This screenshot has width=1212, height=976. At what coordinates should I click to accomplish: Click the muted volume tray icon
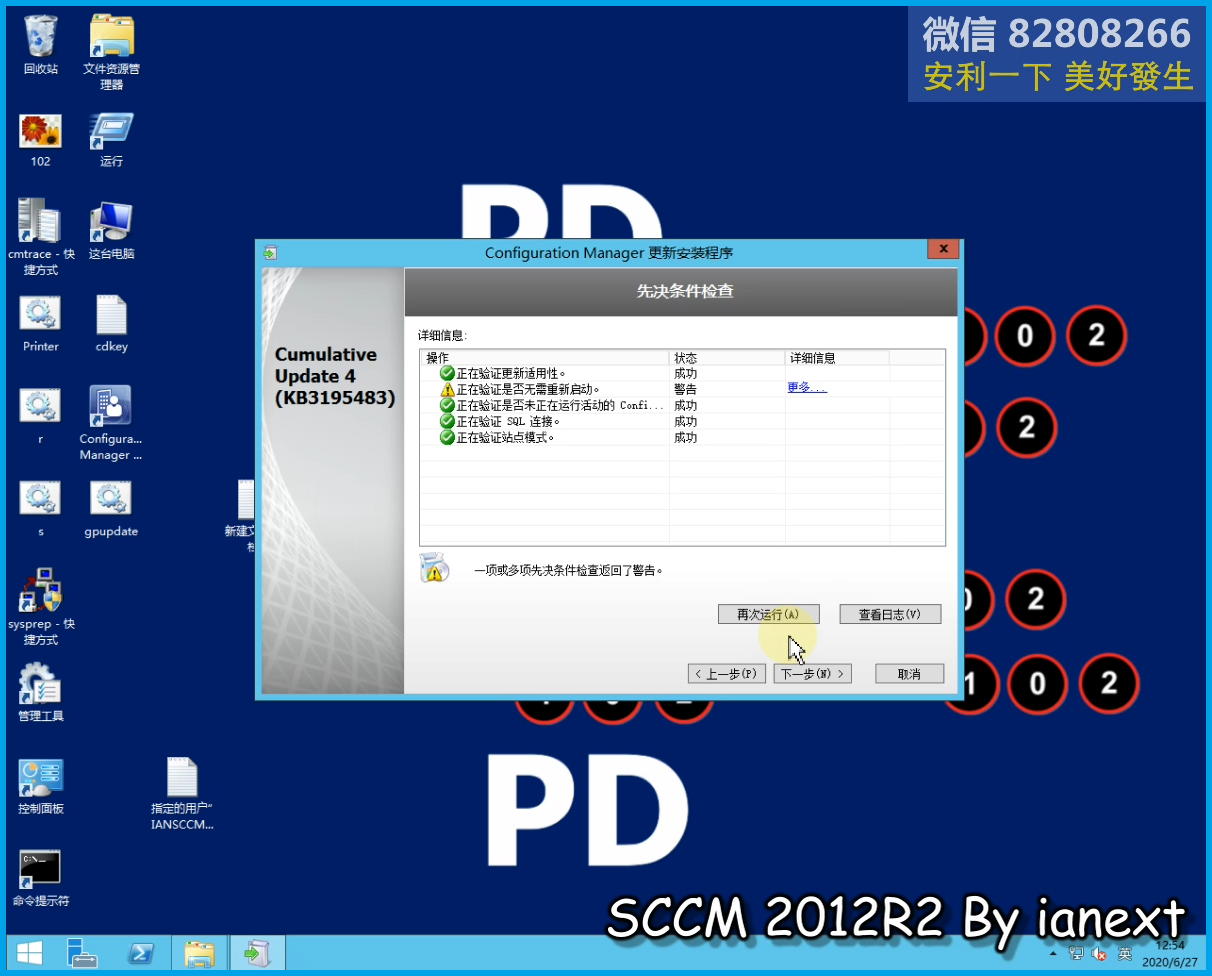click(1099, 954)
